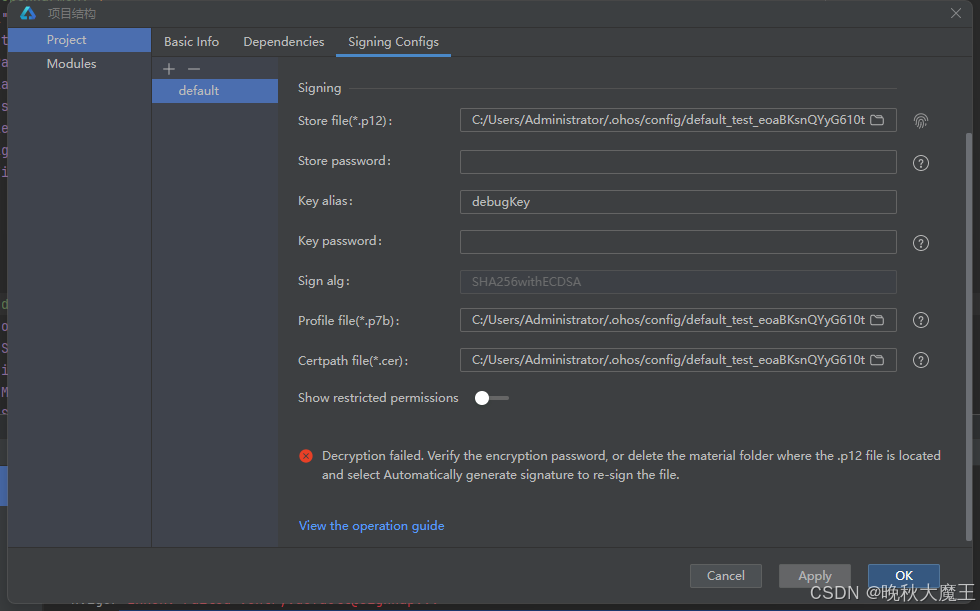Open help for Key password

point(921,243)
